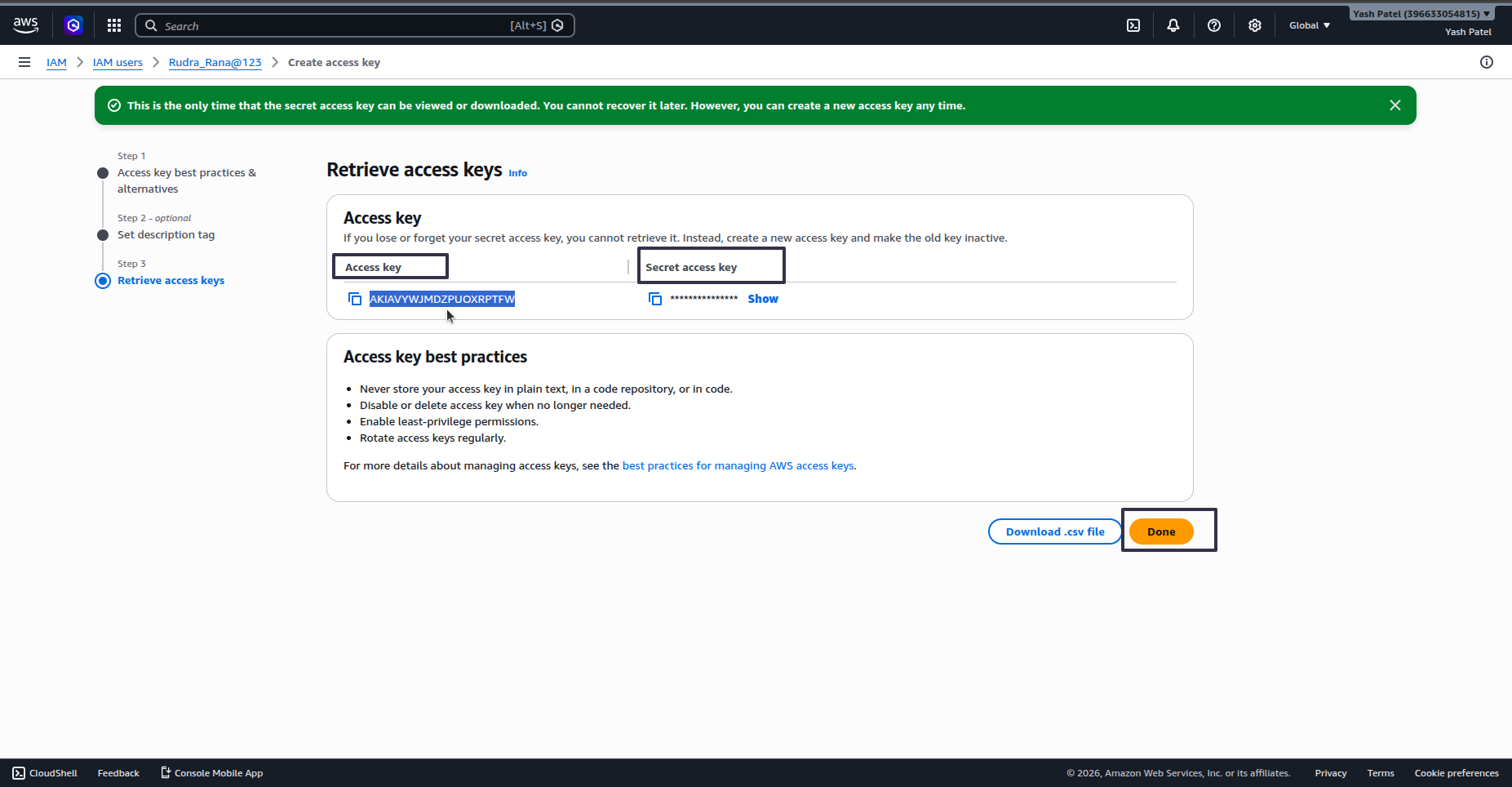Click the Set description tag step
1512x787 pixels.
[x=166, y=234]
